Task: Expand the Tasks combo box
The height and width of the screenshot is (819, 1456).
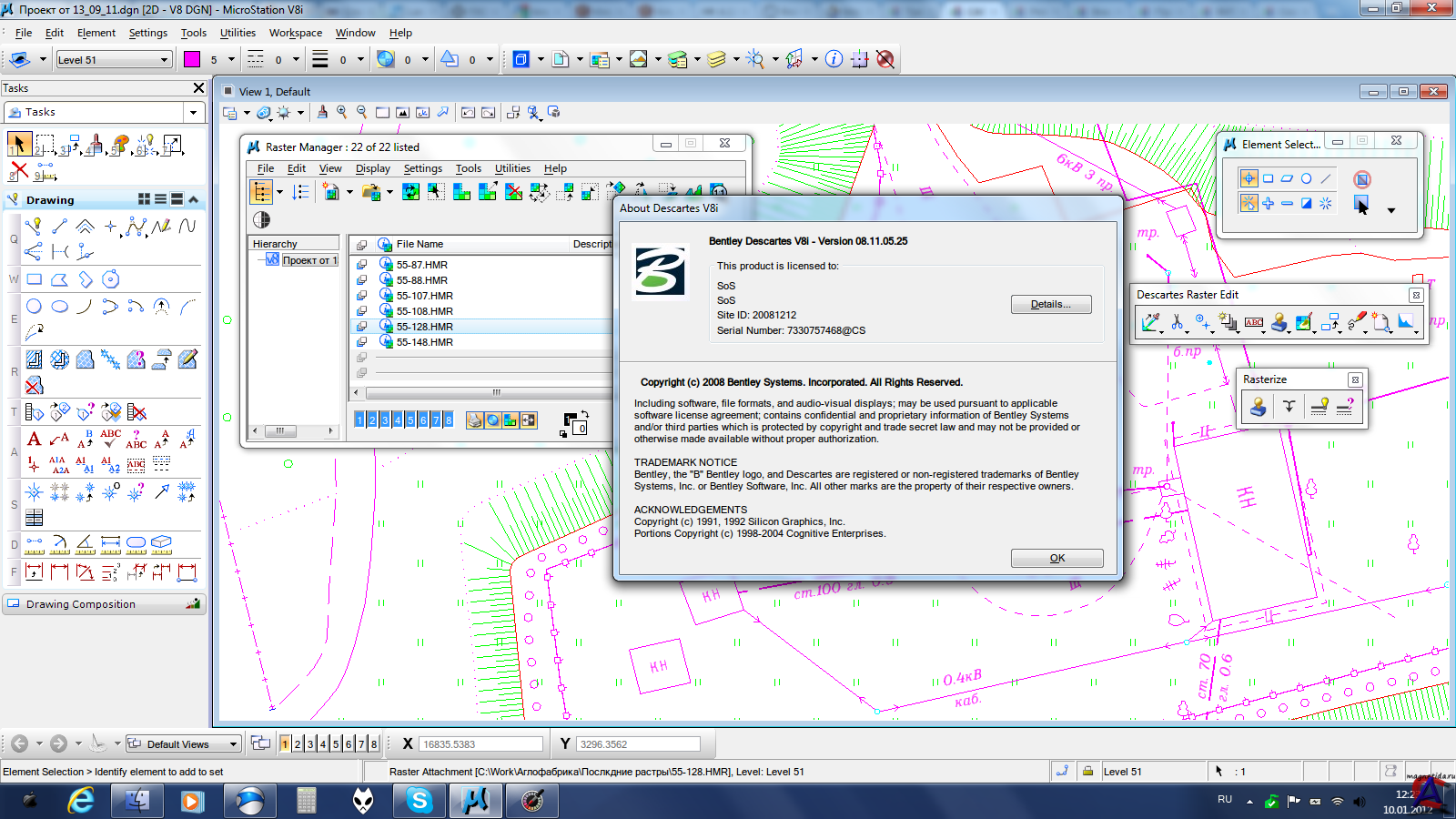Action: [x=193, y=112]
